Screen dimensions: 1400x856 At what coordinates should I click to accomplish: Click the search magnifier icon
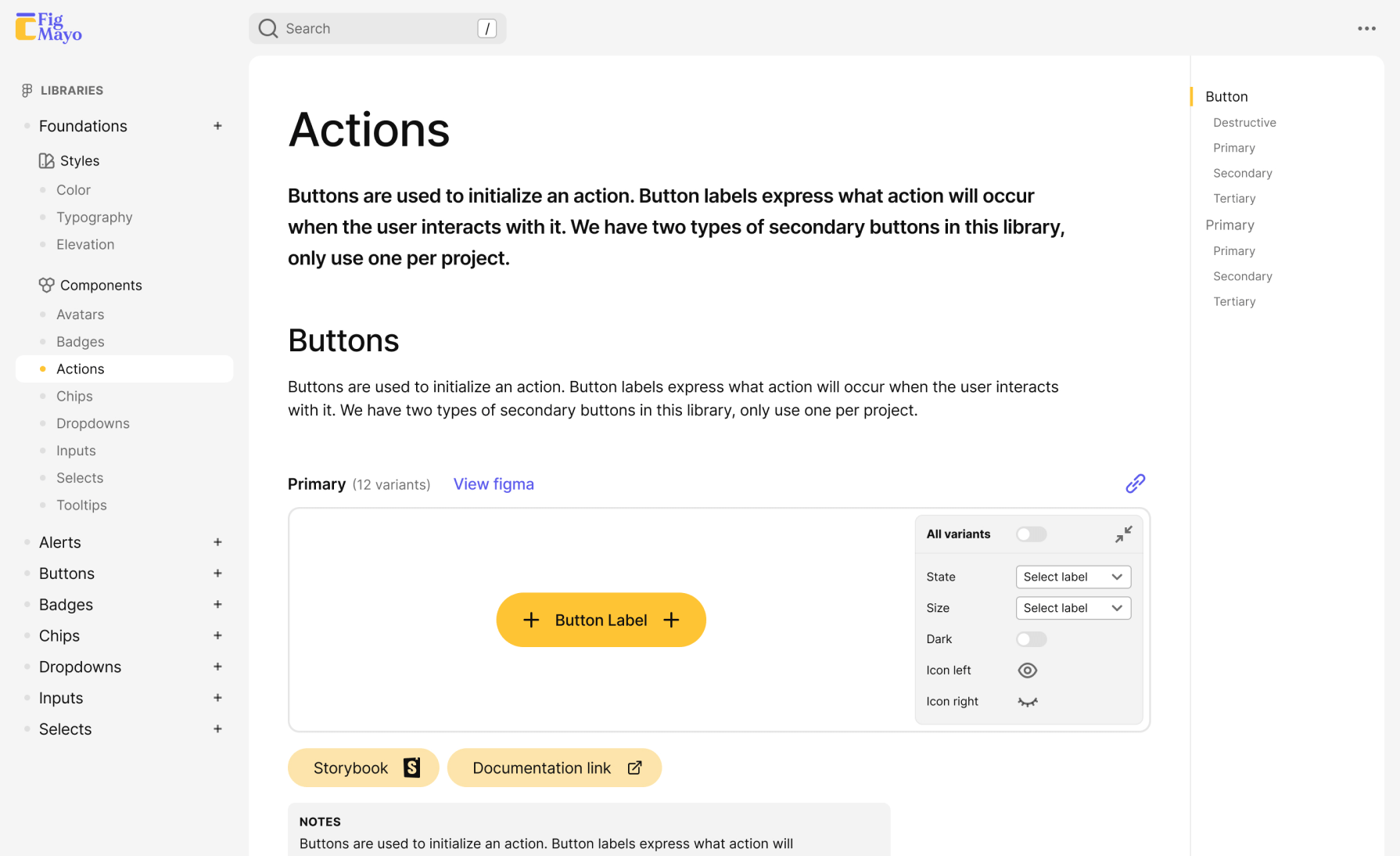pyautogui.click(x=267, y=28)
